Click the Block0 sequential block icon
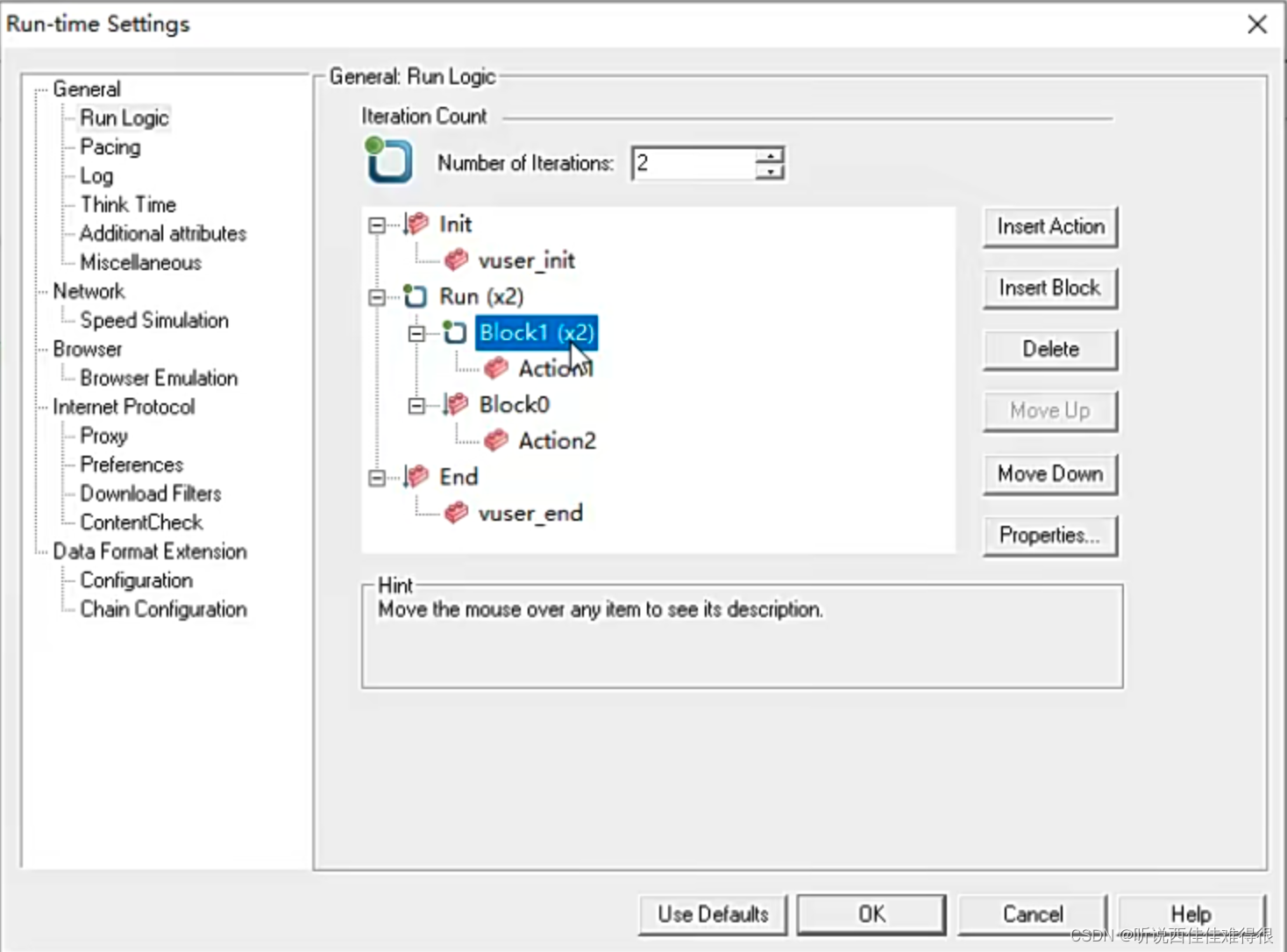 pyautogui.click(x=456, y=404)
